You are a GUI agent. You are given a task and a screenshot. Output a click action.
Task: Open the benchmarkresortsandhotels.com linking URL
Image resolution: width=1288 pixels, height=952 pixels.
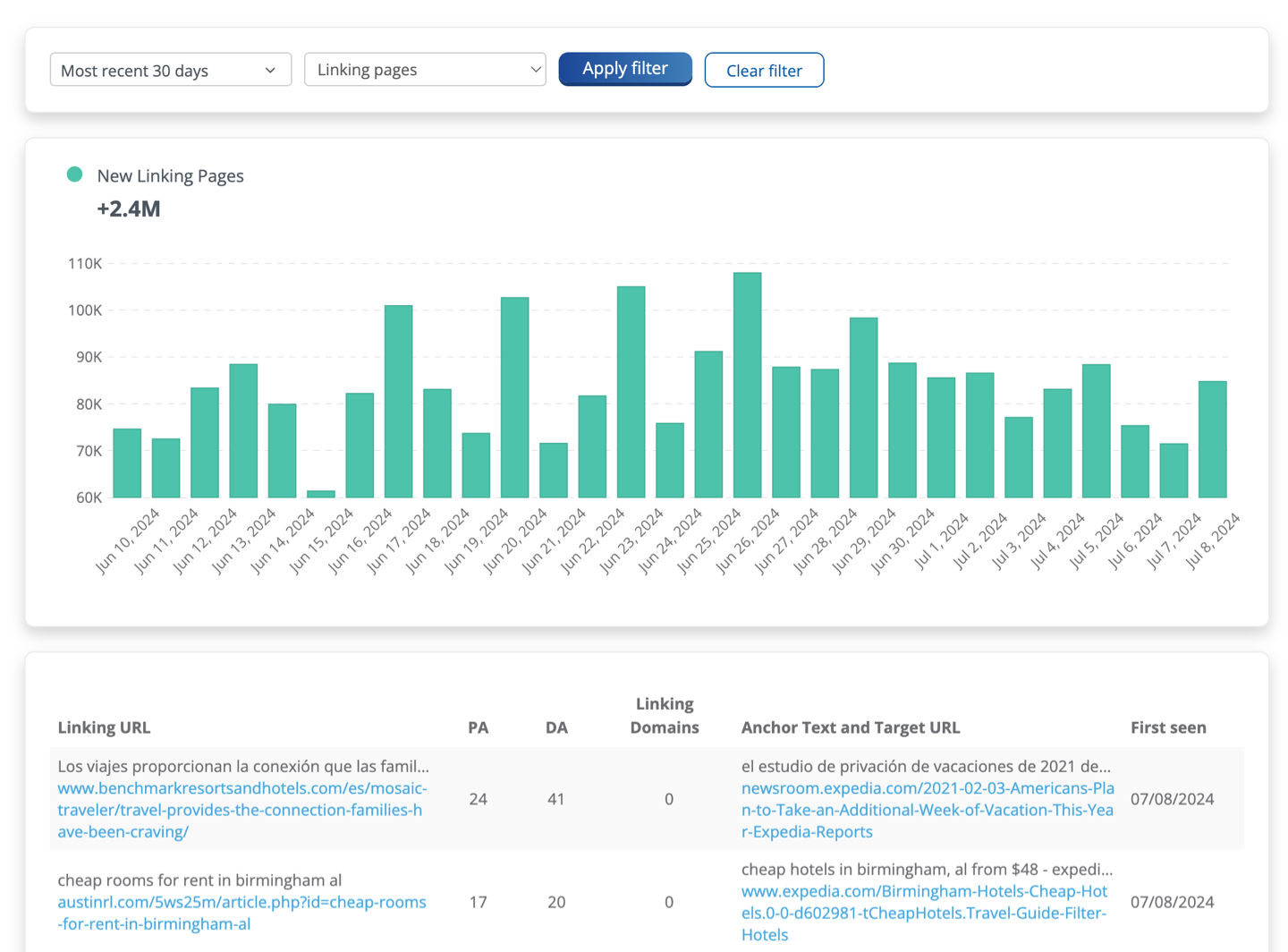coord(242,810)
